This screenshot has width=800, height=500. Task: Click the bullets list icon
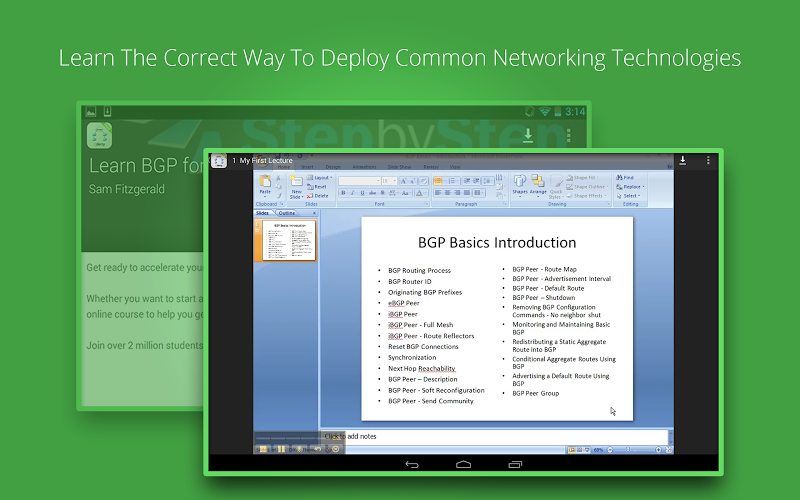click(439, 181)
